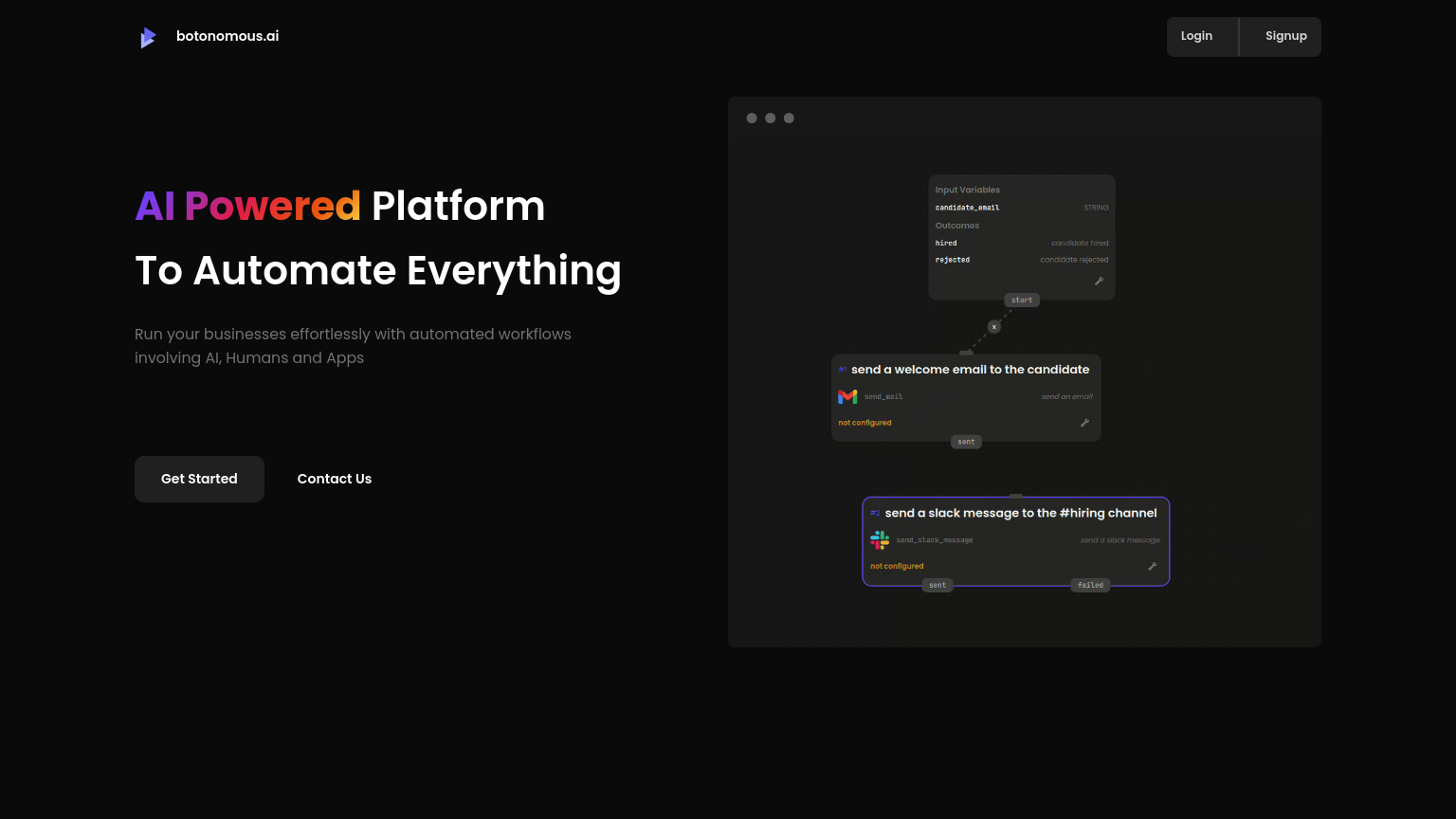Screen dimensions: 1456x819
Task: Click the #2 step badge on slack node
Action: [x=874, y=513]
